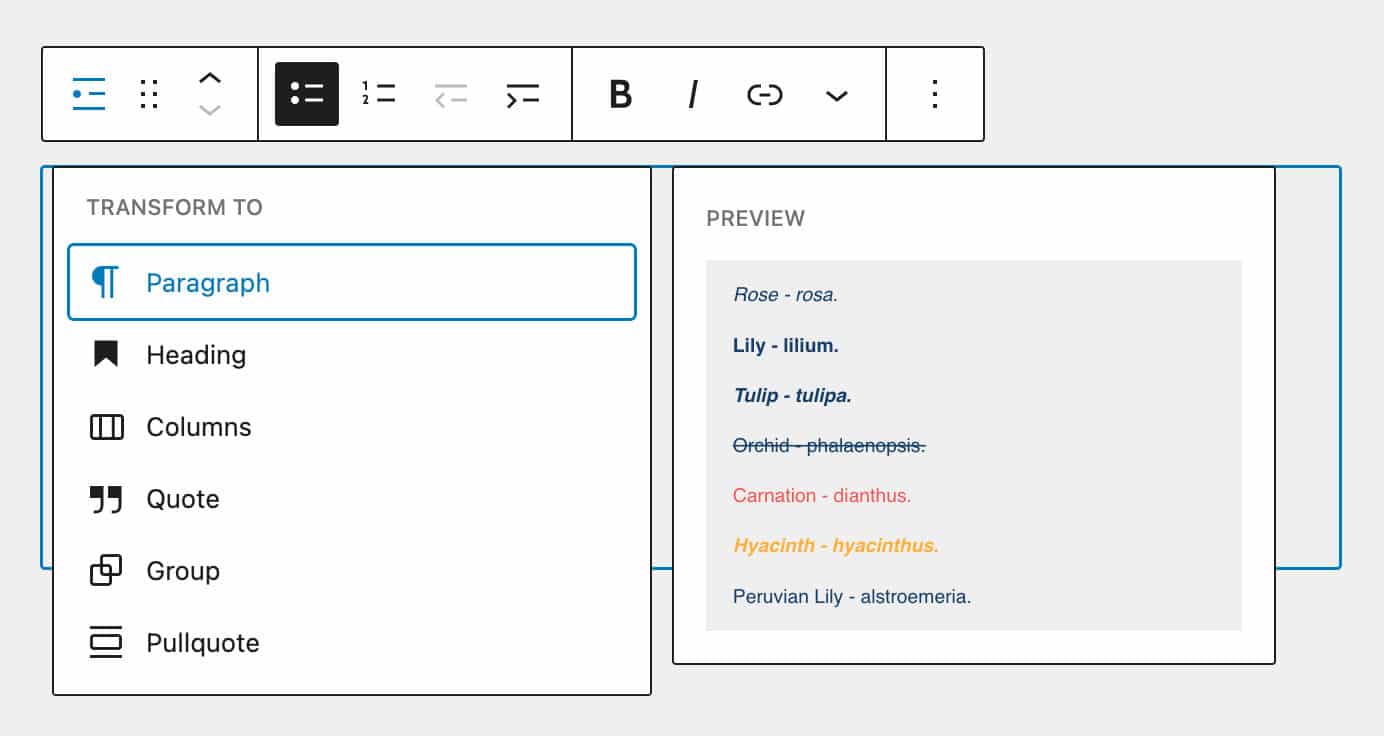Apply italic formatting
This screenshot has height=736, width=1384.
[692, 94]
